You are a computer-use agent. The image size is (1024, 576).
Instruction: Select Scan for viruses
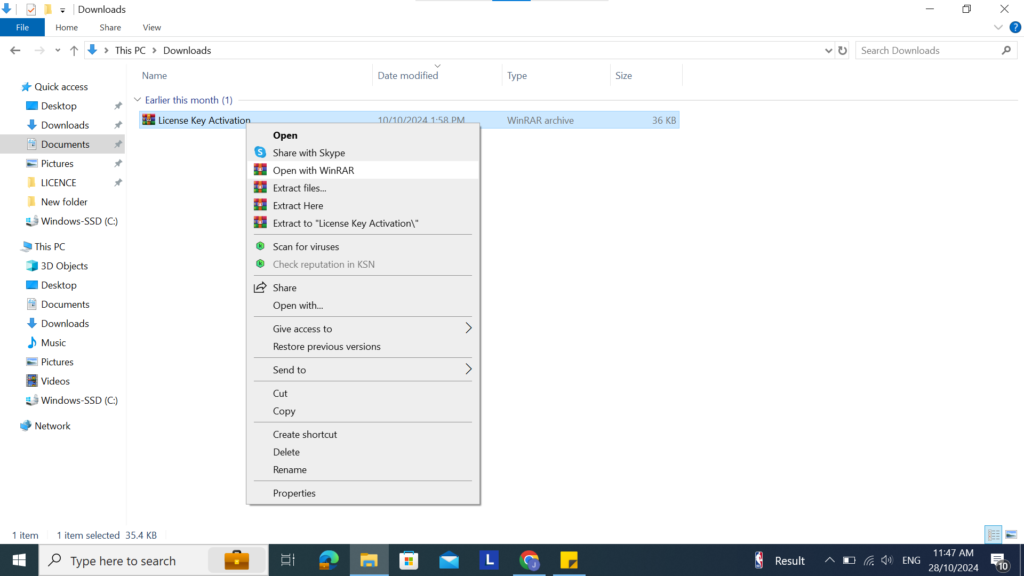[363, 247]
